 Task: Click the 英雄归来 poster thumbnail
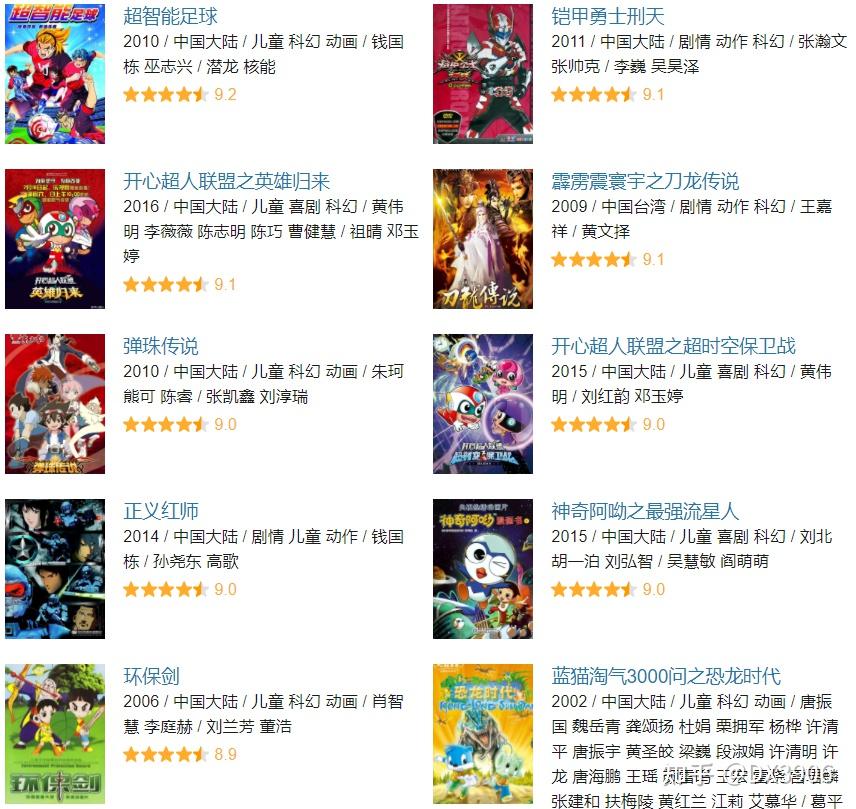click(x=55, y=239)
